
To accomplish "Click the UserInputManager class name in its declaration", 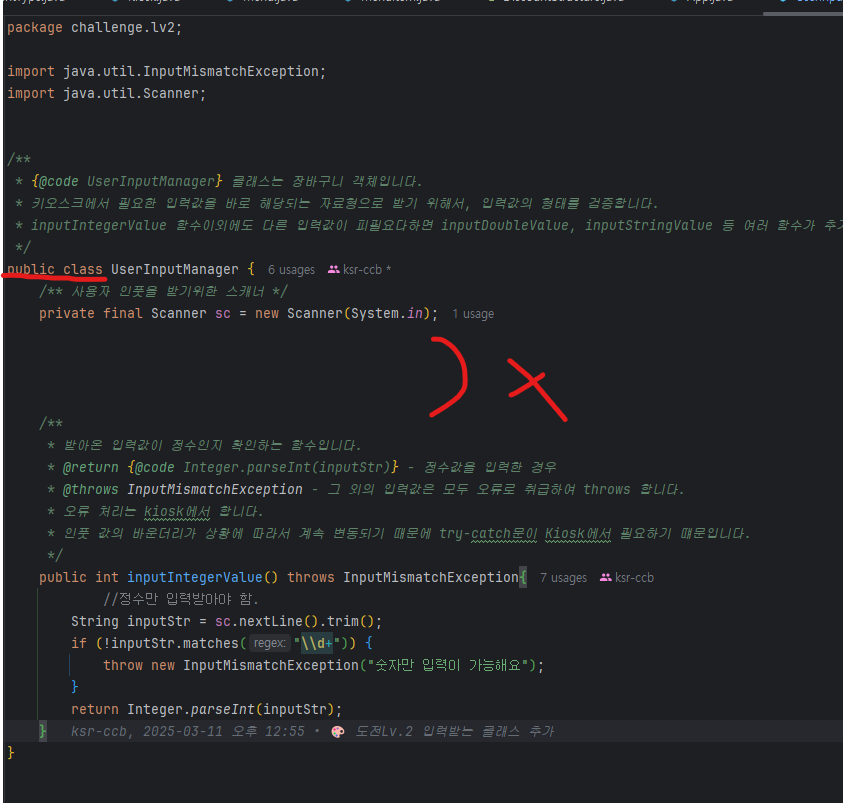I will (175, 269).
